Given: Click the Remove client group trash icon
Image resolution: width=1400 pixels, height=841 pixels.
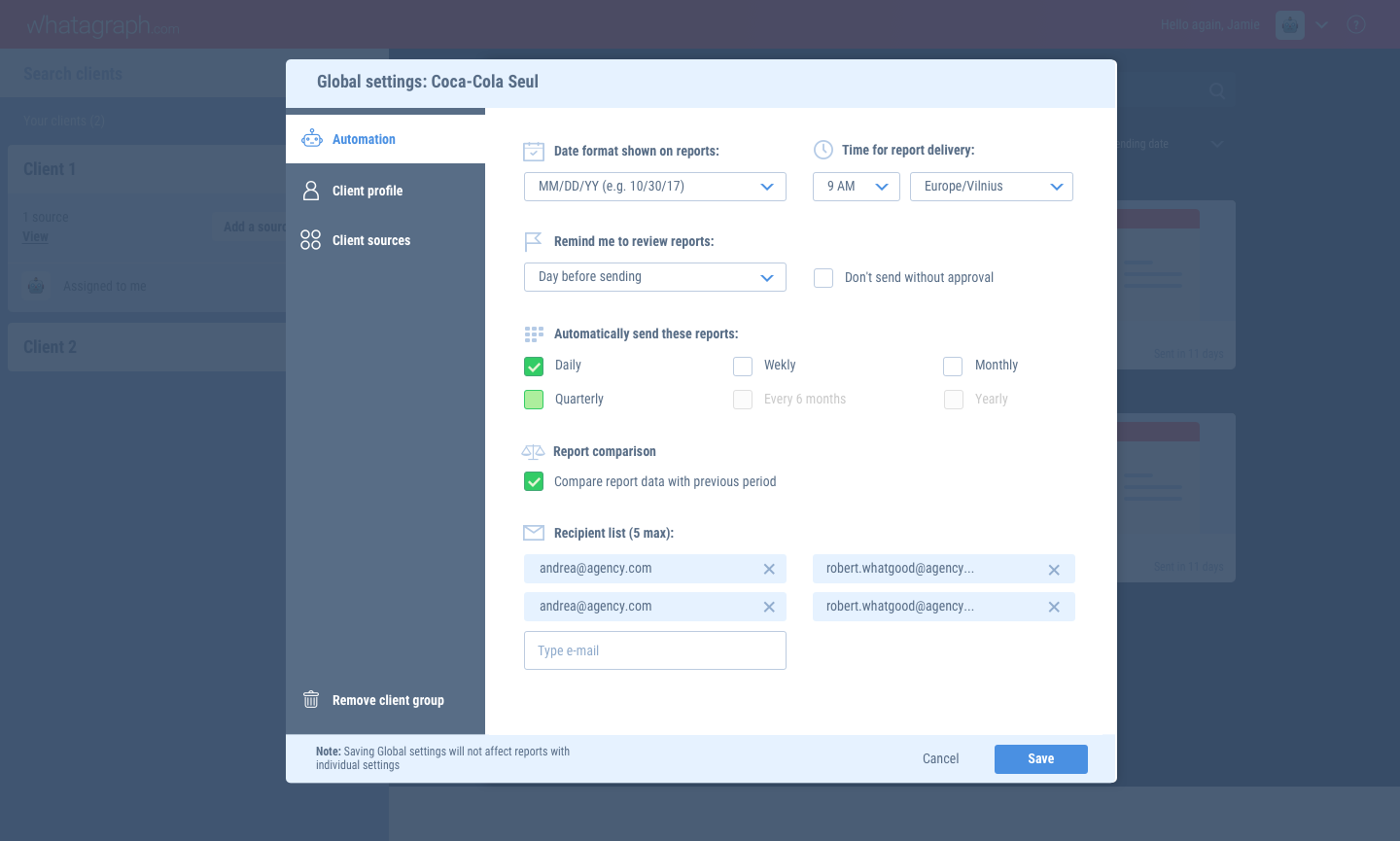Looking at the screenshot, I should pos(311,700).
